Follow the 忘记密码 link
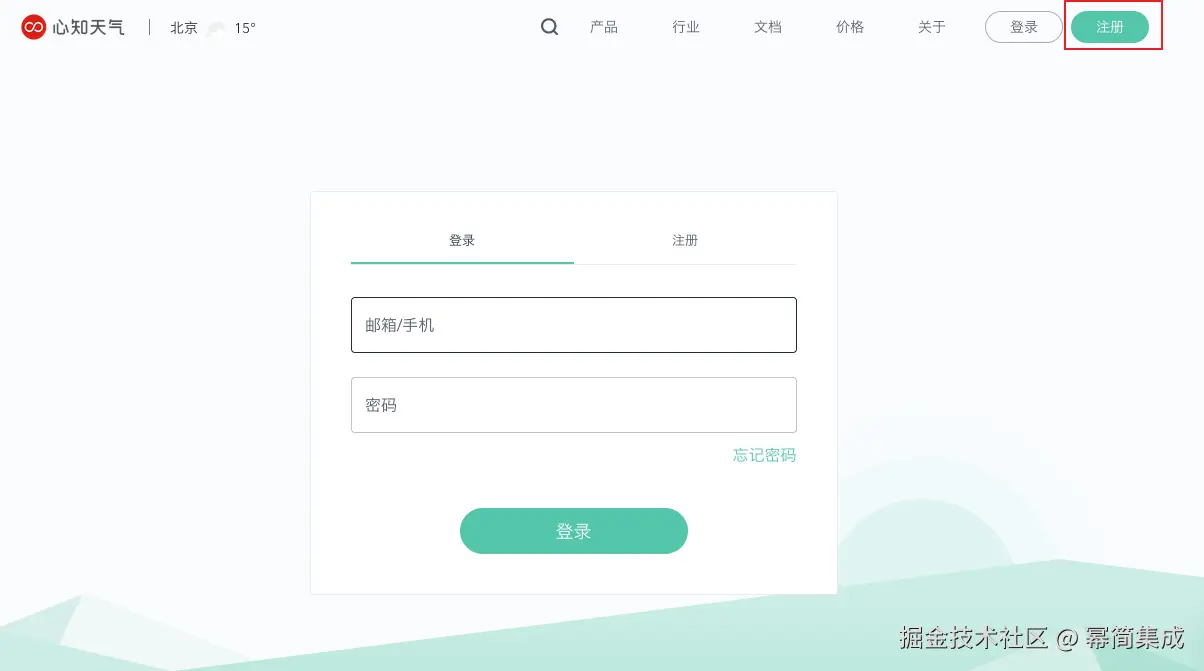The width and height of the screenshot is (1204, 671). [x=765, y=455]
